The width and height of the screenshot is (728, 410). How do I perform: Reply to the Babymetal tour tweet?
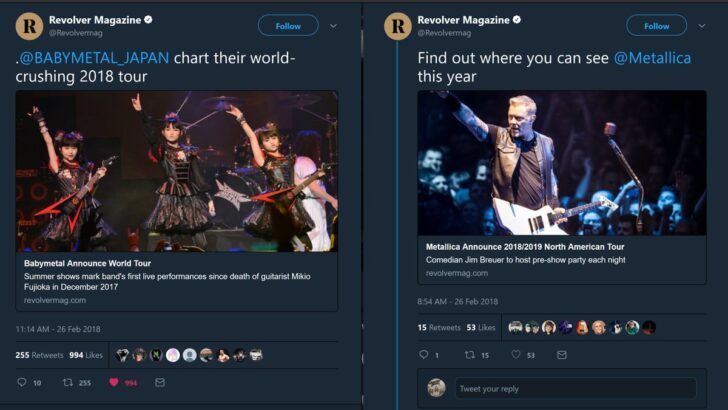[22, 382]
